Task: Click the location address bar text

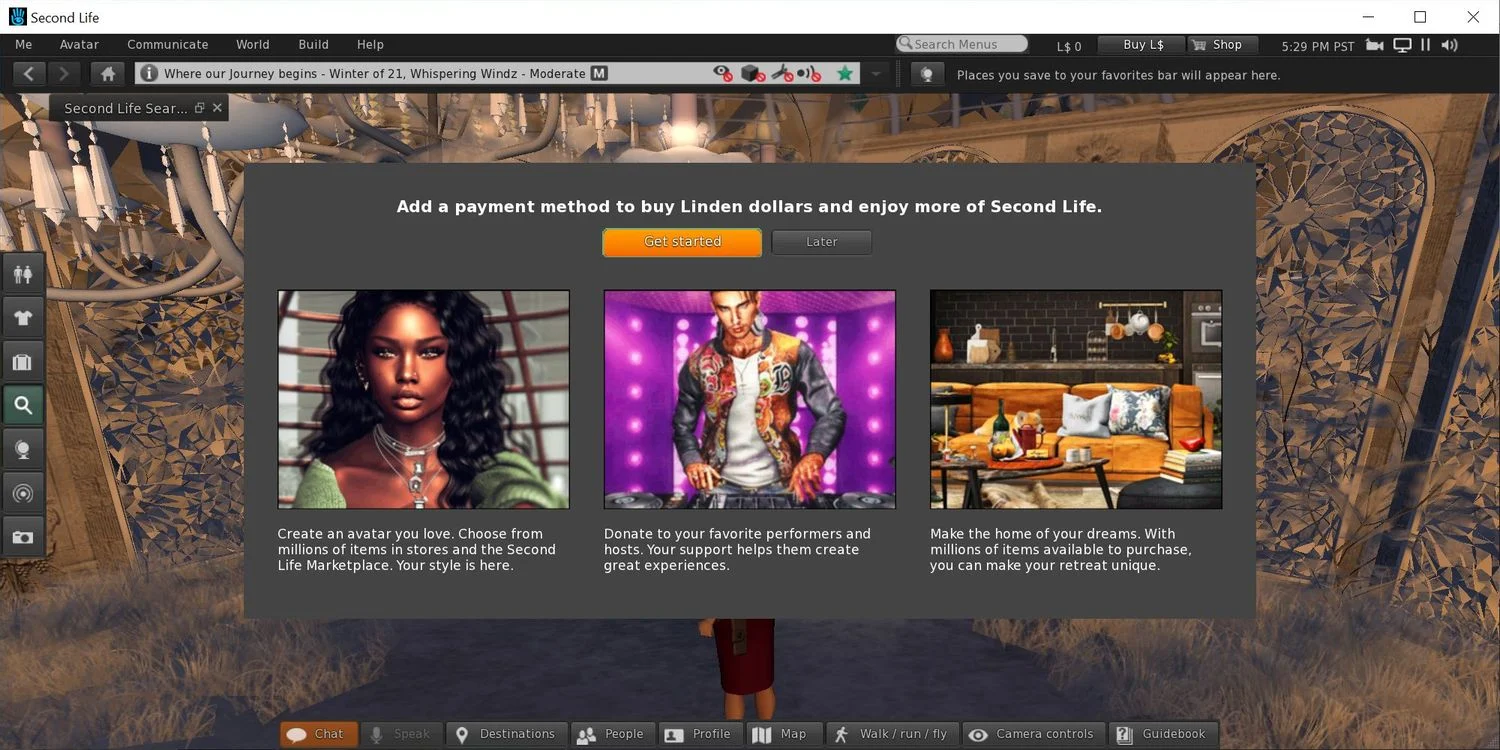Action: tap(375, 74)
